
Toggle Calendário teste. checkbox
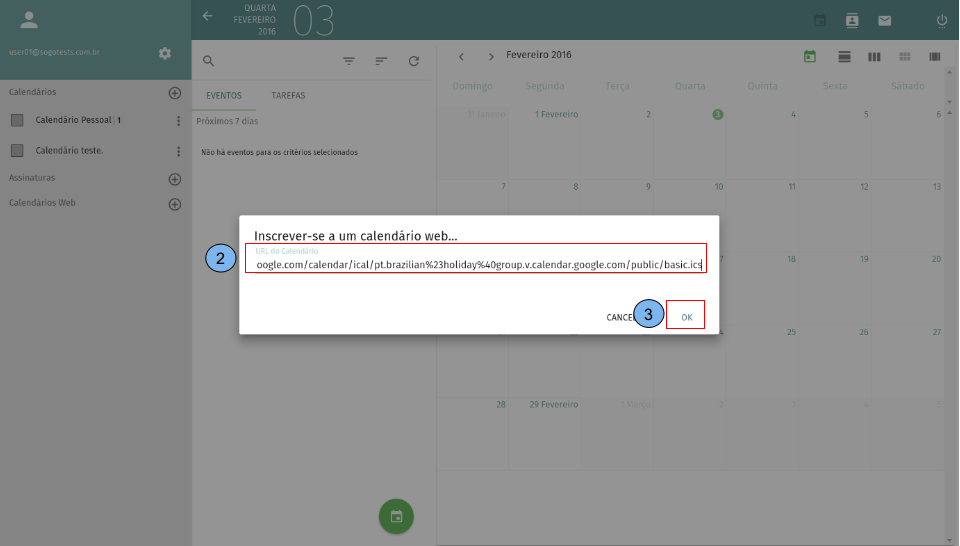click(17, 151)
